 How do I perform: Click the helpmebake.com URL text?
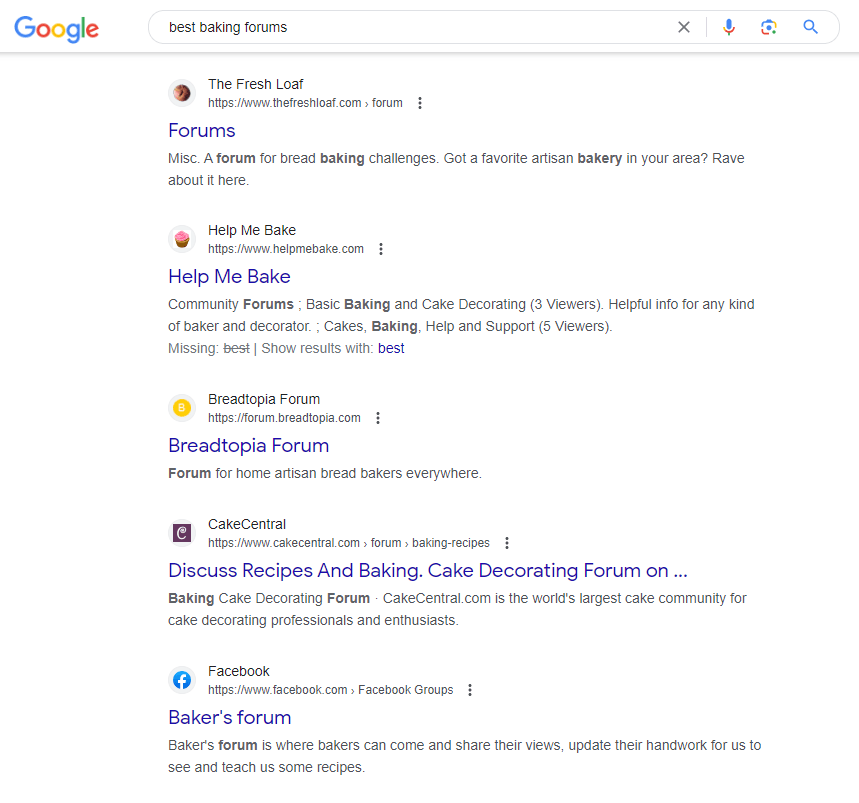286,249
